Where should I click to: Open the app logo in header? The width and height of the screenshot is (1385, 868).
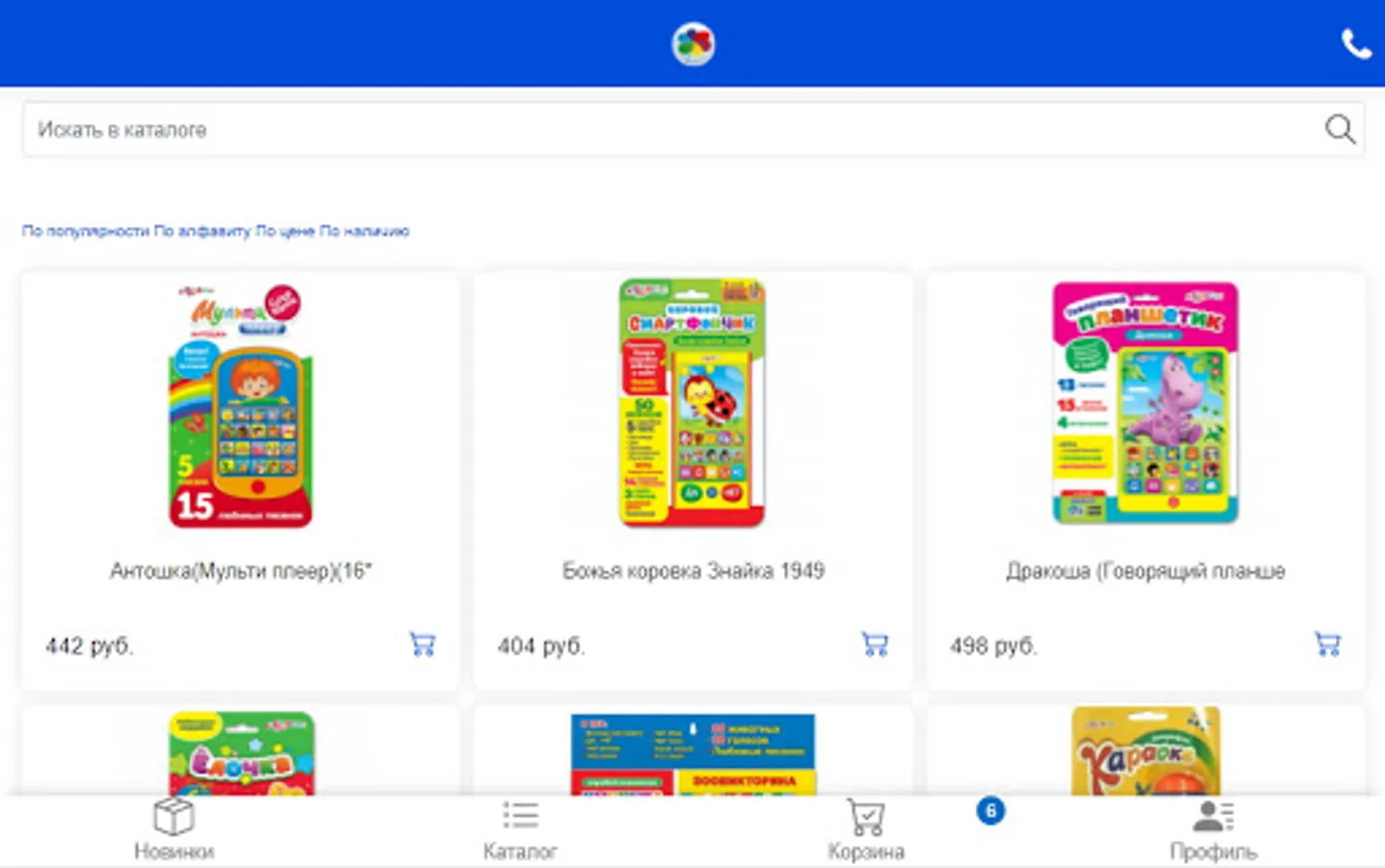point(692,44)
